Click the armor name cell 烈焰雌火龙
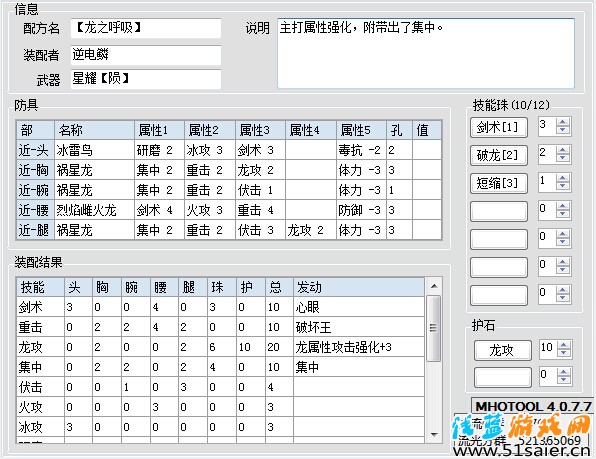Image resolution: width=596 pixels, height=459 pixels. 94,210
